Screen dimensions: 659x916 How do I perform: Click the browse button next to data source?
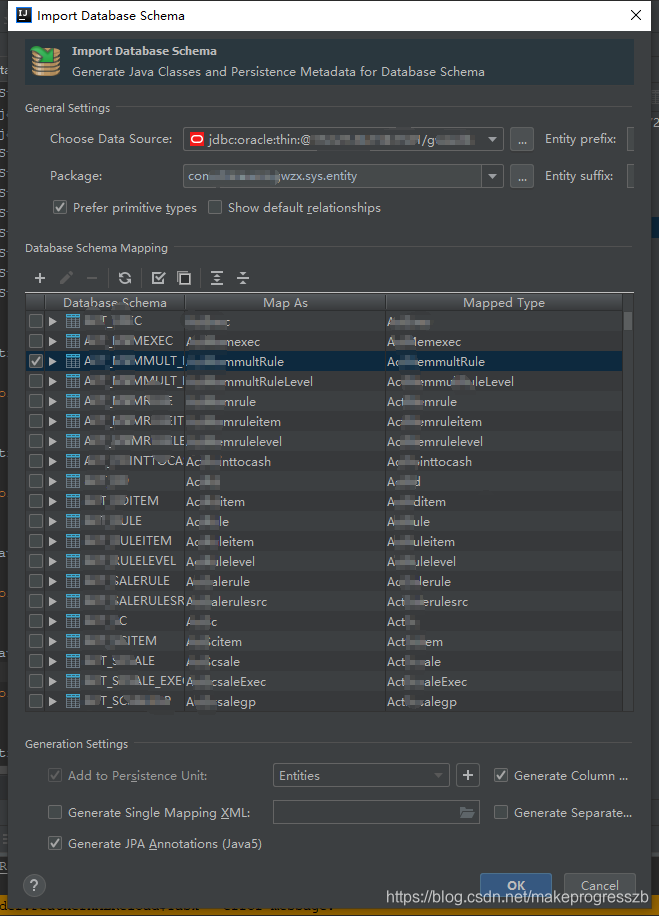coord(522,139)
